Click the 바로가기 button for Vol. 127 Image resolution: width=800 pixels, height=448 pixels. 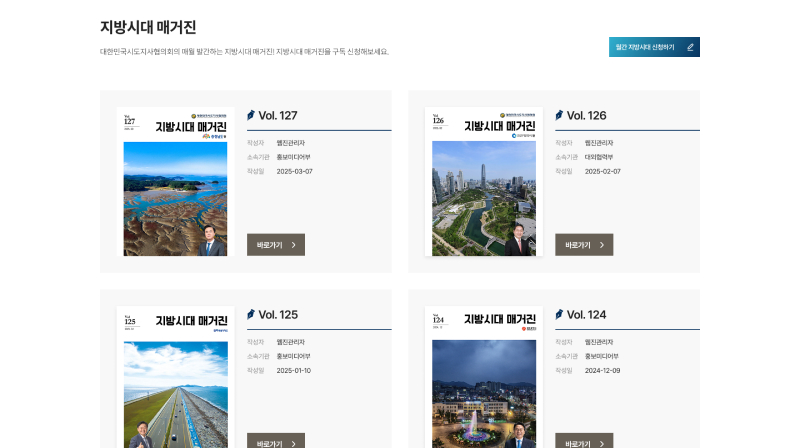pos(276,245)
